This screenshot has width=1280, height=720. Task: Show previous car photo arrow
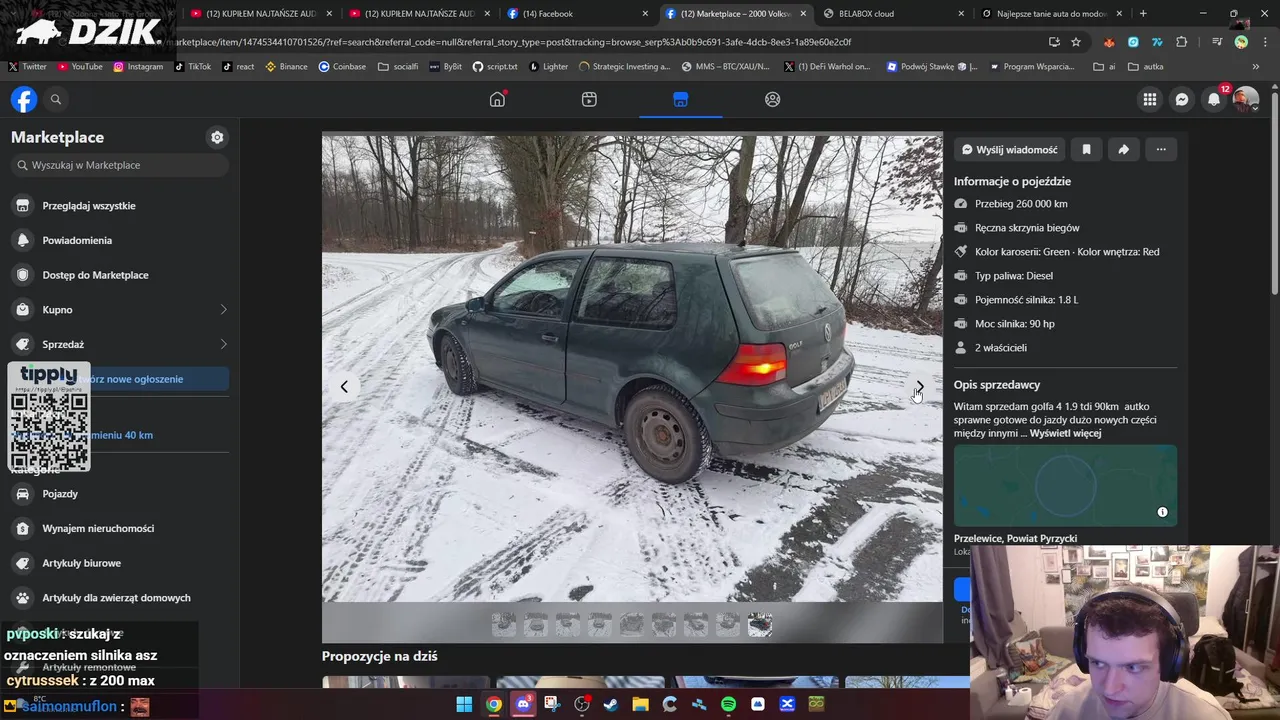click(344, 386)
